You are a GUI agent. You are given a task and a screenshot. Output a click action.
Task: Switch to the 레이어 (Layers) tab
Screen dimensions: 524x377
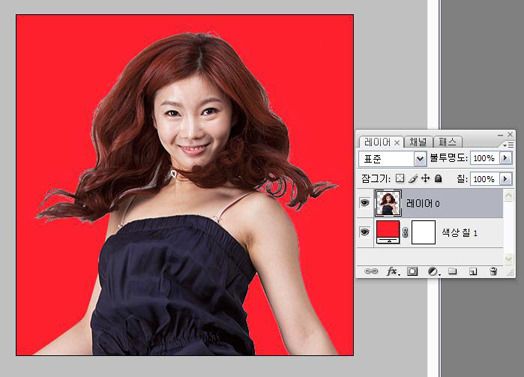click(x=377, y=142)
